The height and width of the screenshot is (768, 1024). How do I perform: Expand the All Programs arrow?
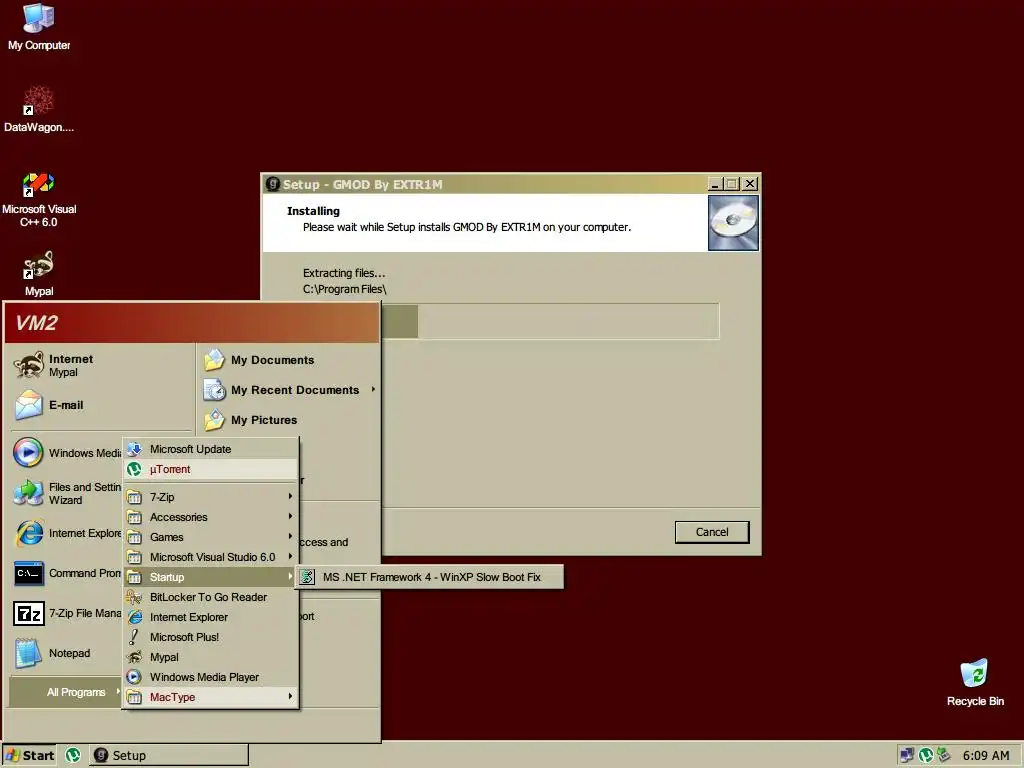118,692
